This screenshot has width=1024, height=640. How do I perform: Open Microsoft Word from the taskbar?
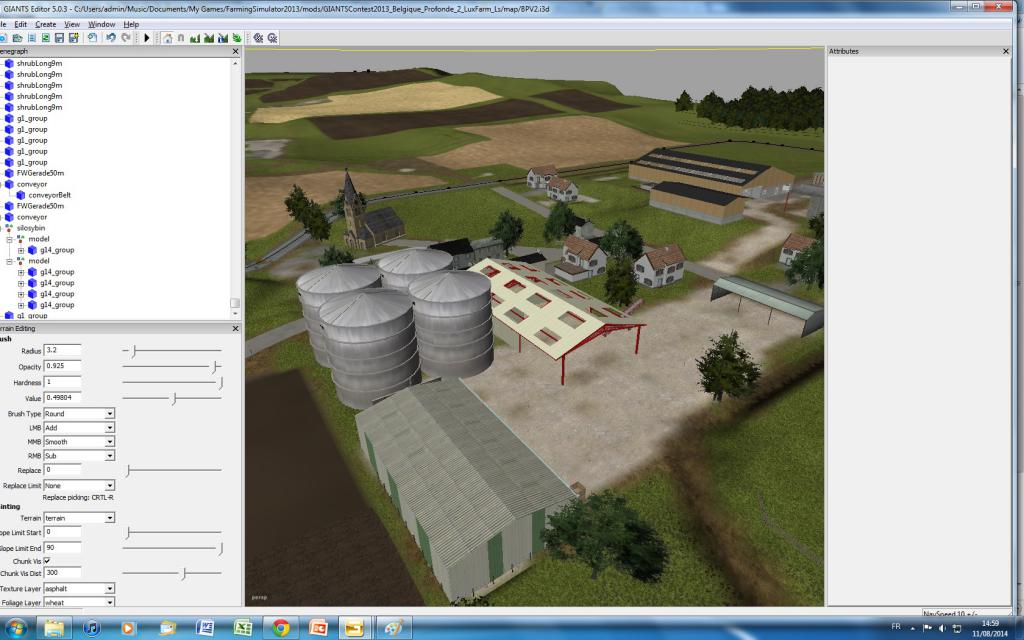tap(205, 628)
